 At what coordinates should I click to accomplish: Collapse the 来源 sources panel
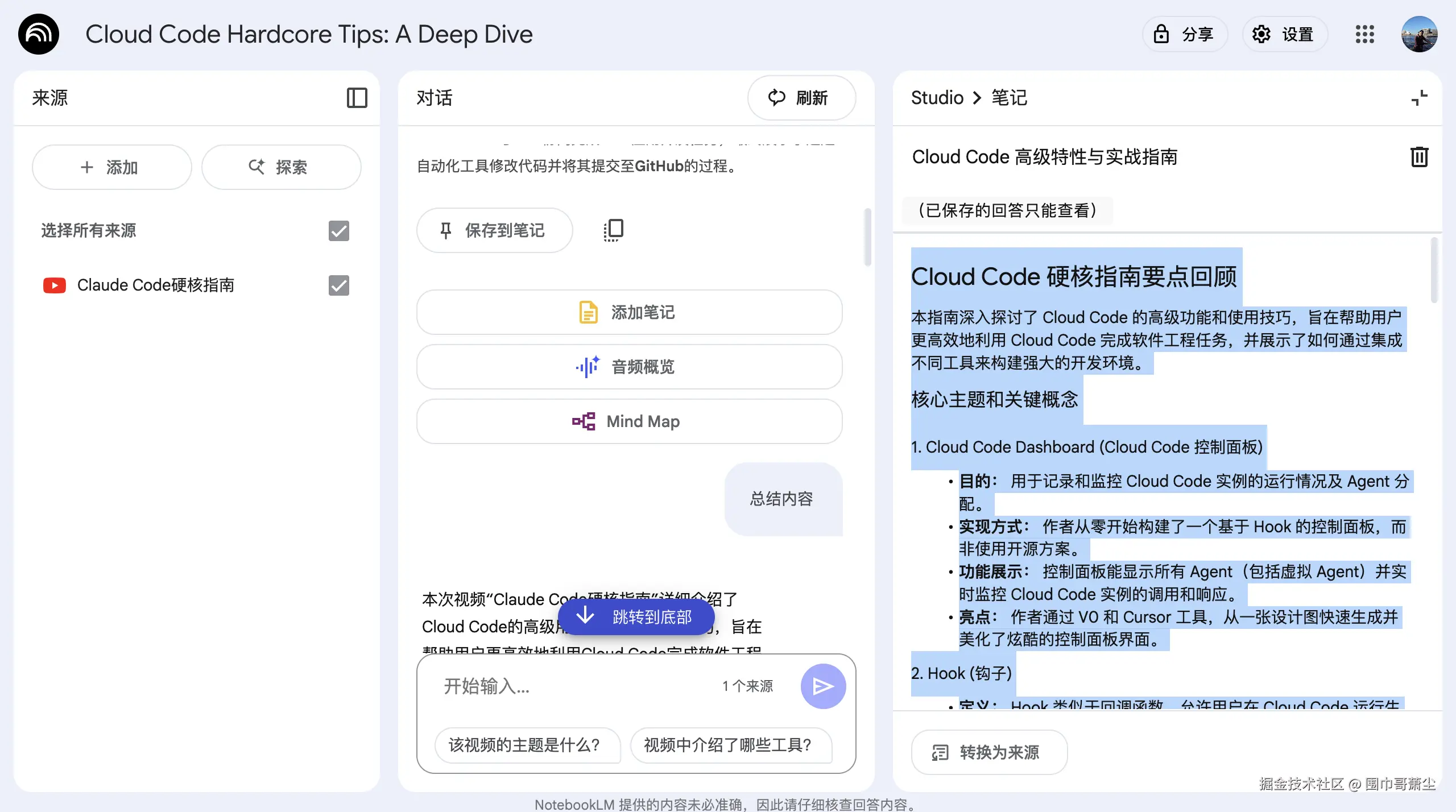[358, 98]
